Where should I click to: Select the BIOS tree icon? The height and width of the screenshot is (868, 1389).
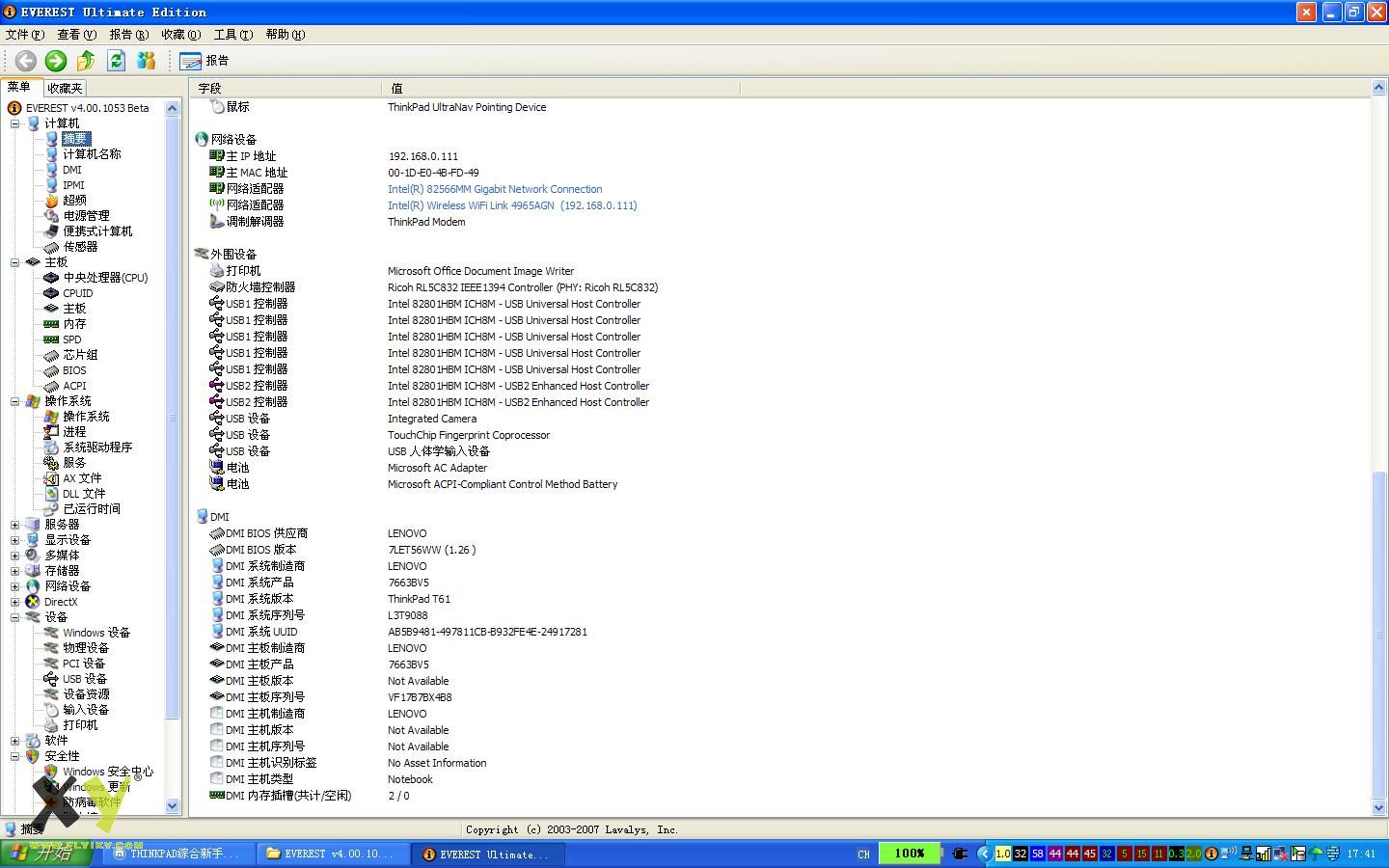click(x=51, y=370)
